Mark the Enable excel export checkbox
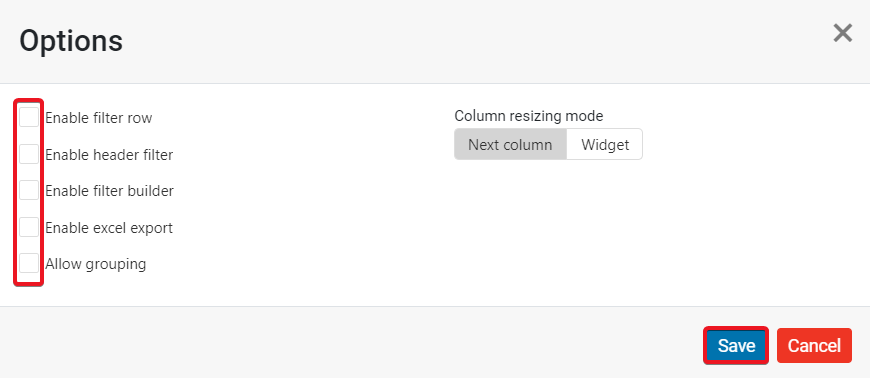 coord(29,226)
